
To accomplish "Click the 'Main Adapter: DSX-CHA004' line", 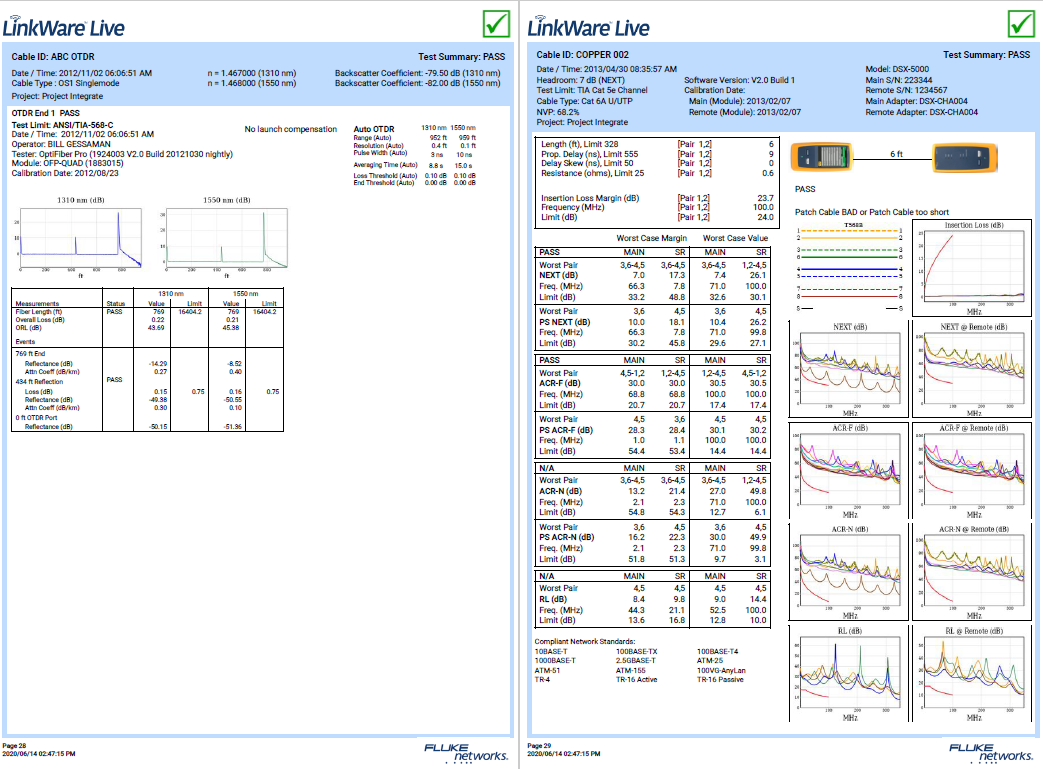I will click(917, 101).
